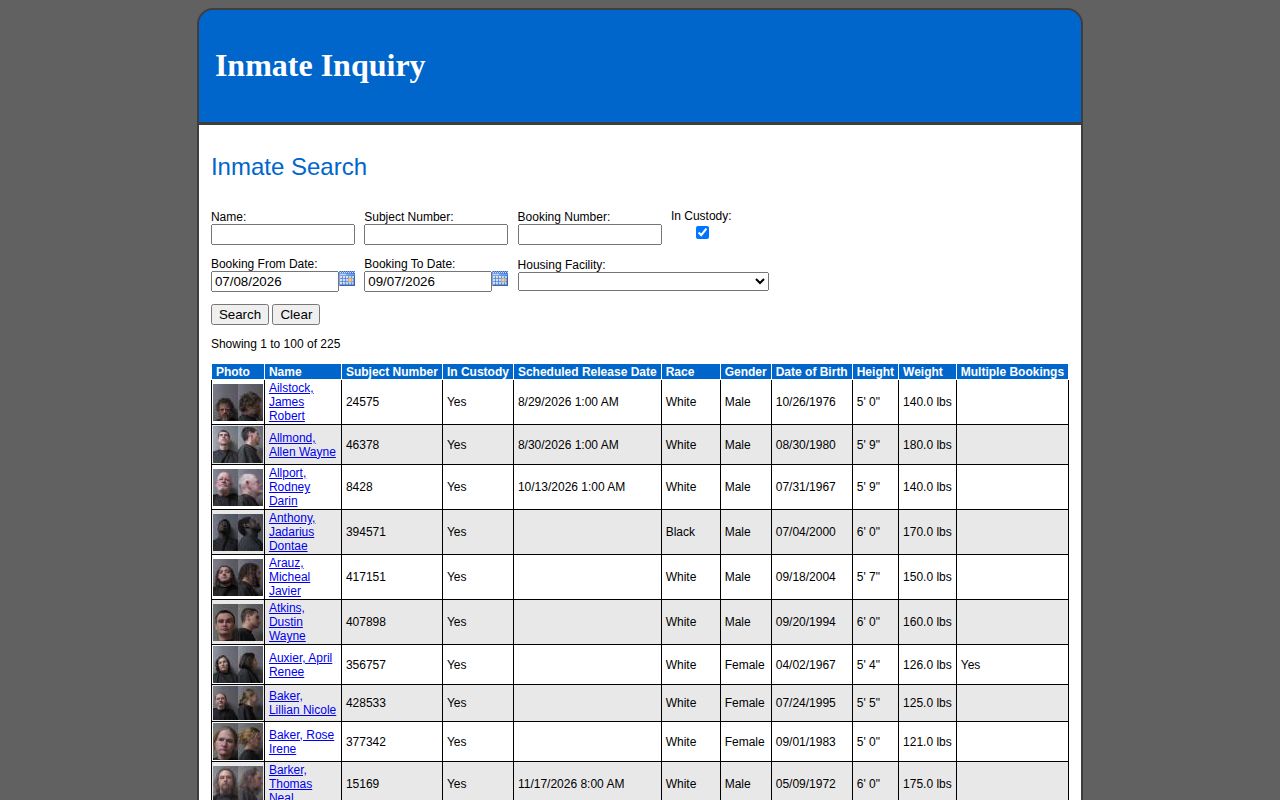Click the Inmate Search heading

[x=289, y=167]
